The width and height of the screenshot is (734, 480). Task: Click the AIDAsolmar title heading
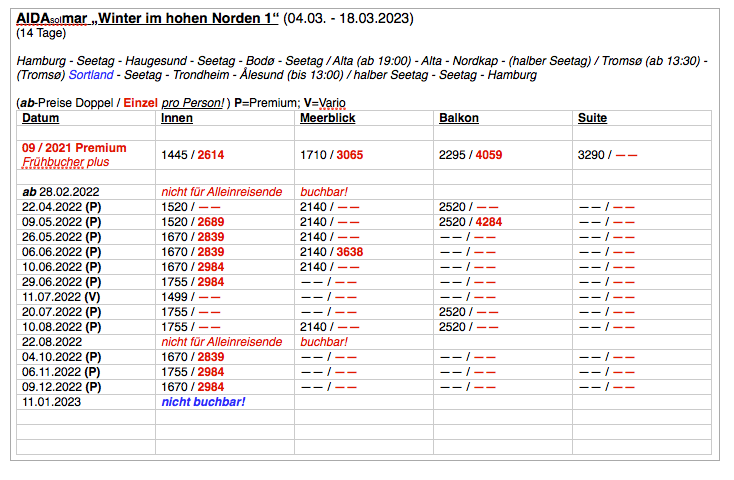tap(148, 19)
